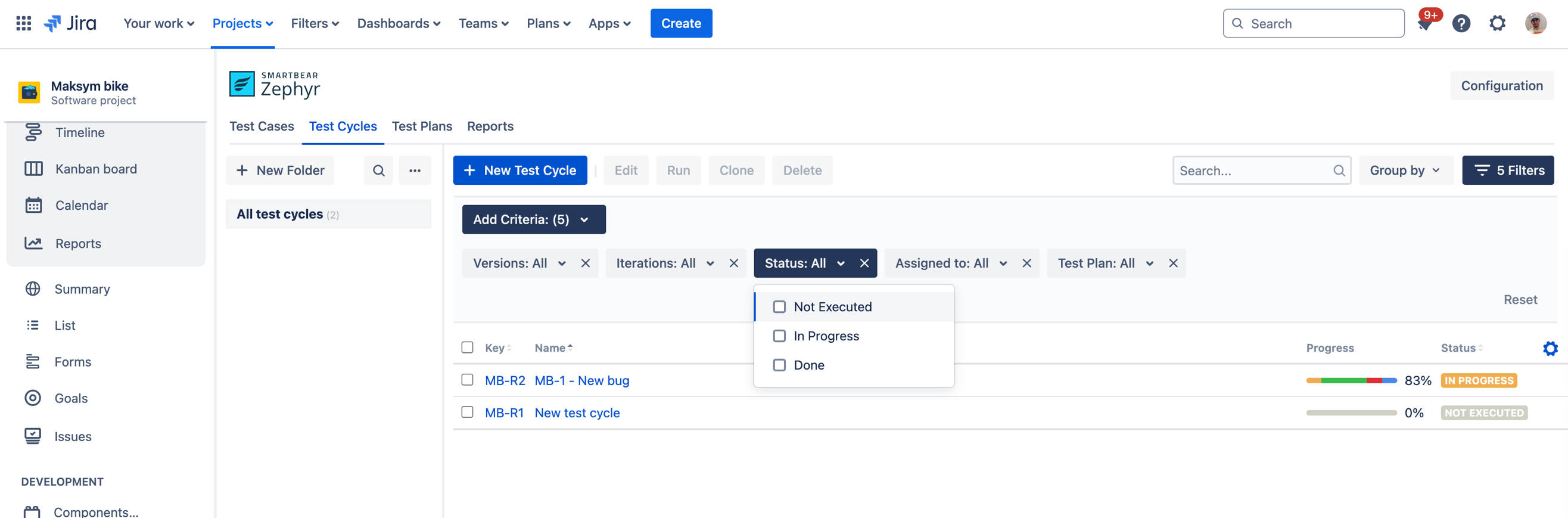The image size is (1568, 518).
Task: Open the Jira app switcher grid icon
Action: pyautogui.click(x=23, y=23)
